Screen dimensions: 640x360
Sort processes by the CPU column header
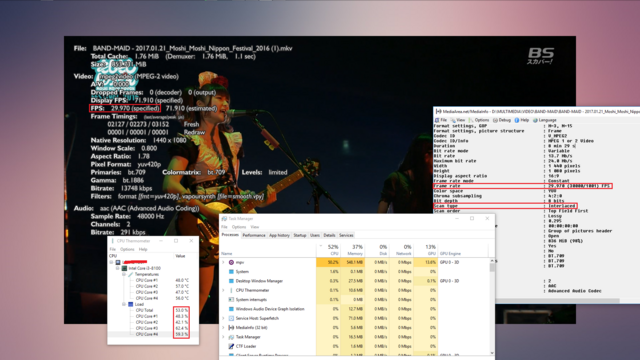click(328, 250)
